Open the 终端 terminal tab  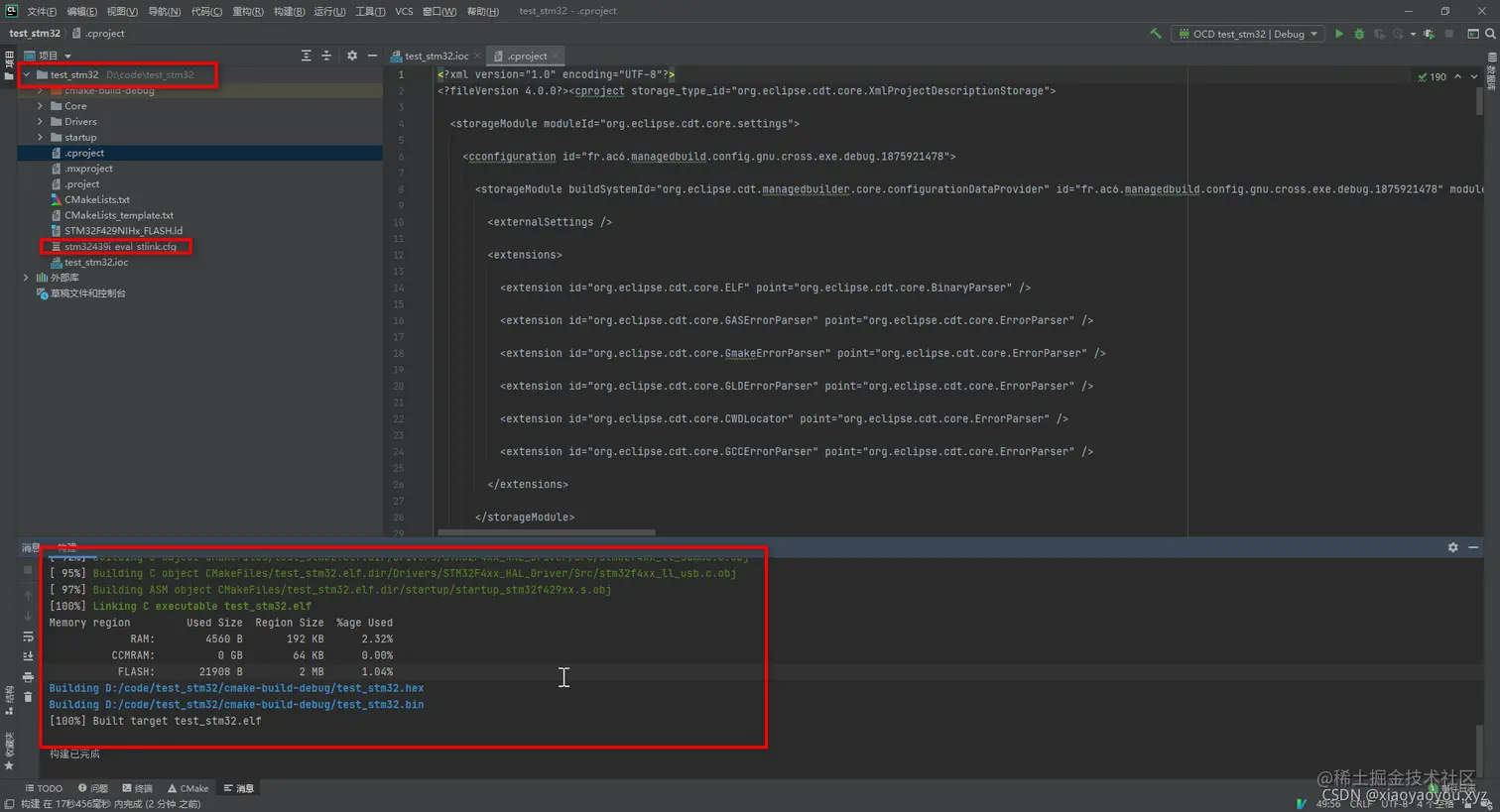[138, 788]
